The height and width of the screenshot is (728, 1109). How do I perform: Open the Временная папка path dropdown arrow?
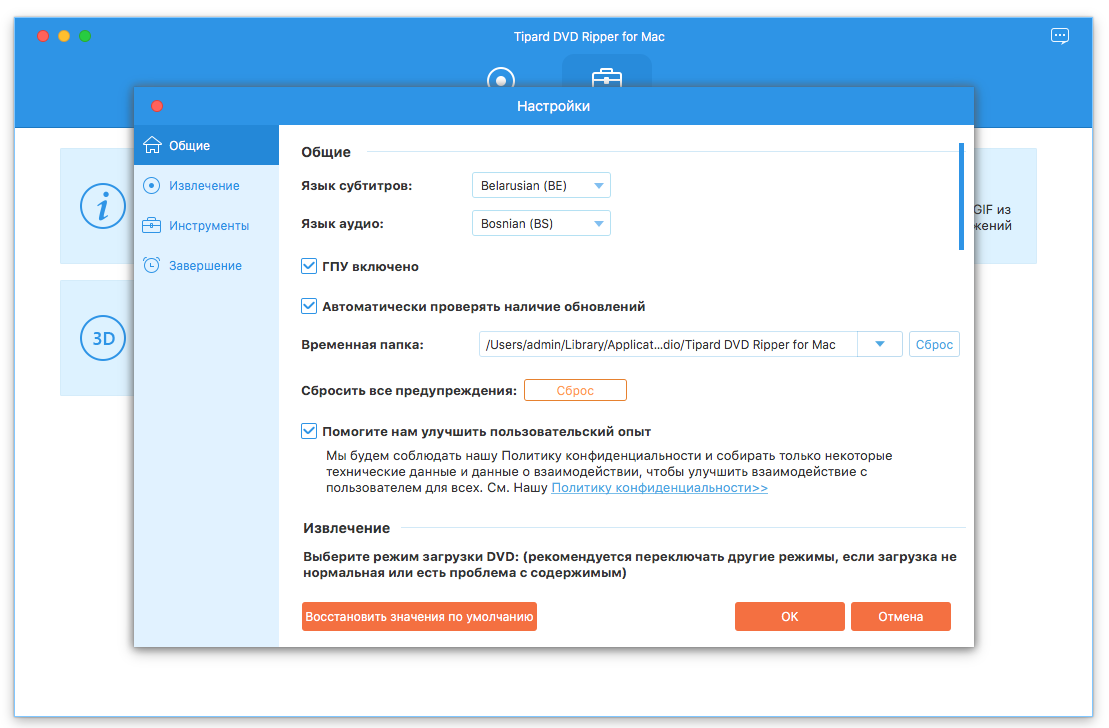(880, 345)
